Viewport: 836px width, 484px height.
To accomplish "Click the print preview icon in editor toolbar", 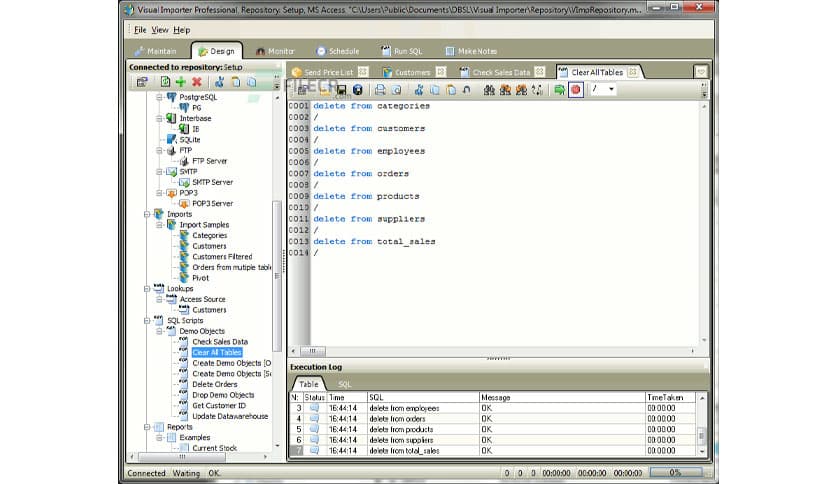I will pyautogui.click(x=396, y=90).
